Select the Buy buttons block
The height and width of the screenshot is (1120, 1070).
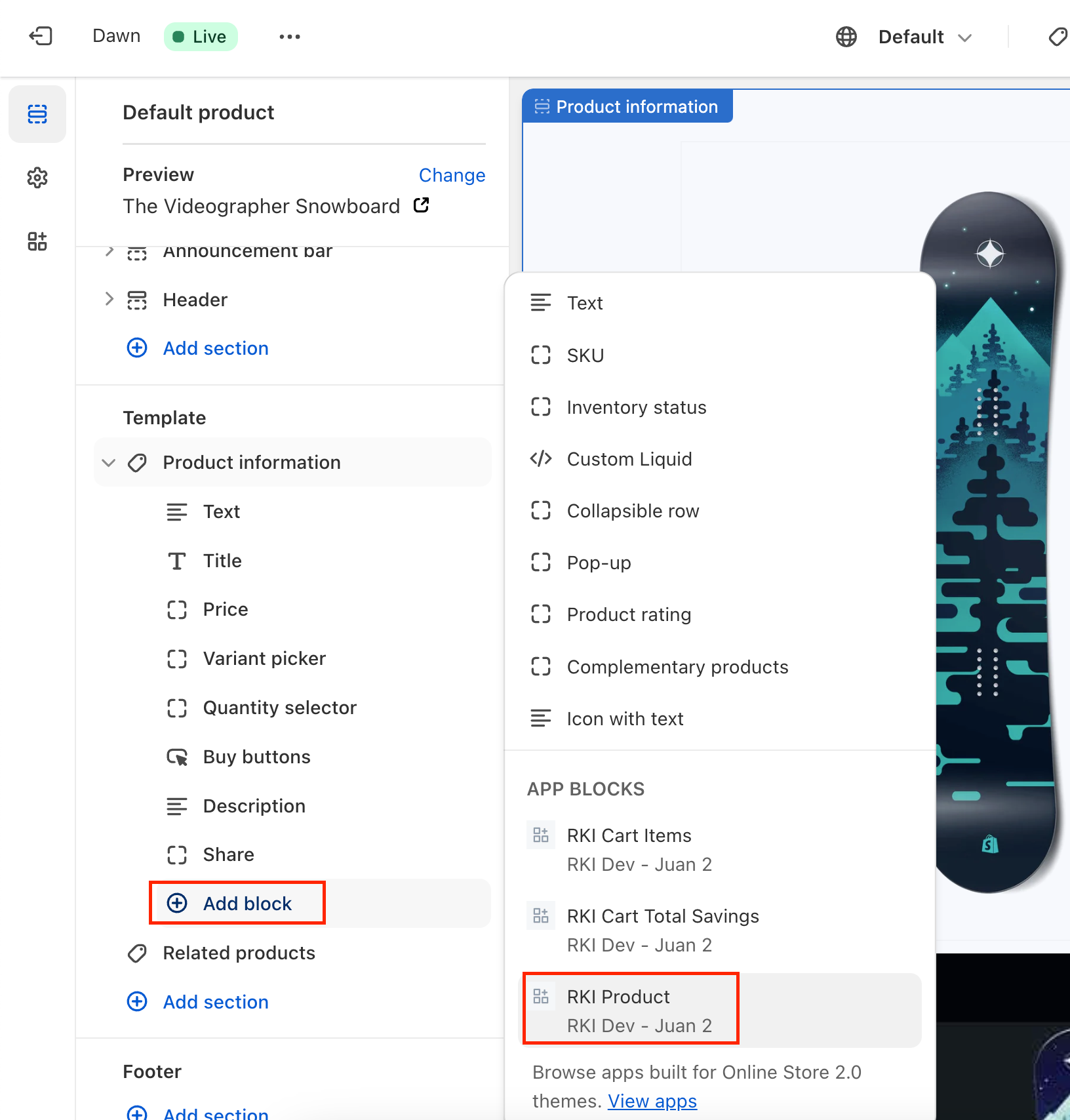[256, 757]
